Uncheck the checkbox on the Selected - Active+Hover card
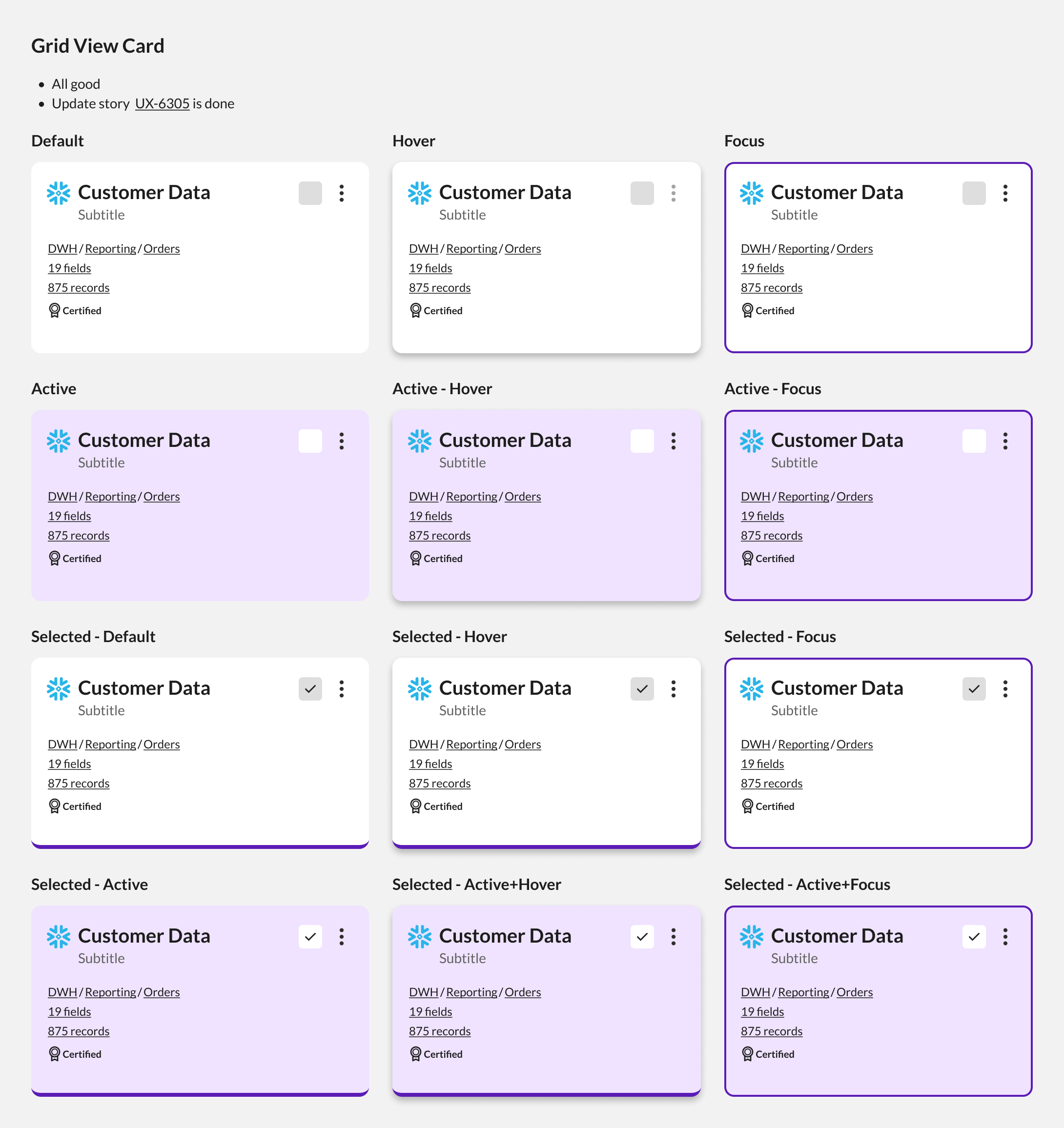The height and width of the screenshot is (1128, 1064). tap(642, 937)
